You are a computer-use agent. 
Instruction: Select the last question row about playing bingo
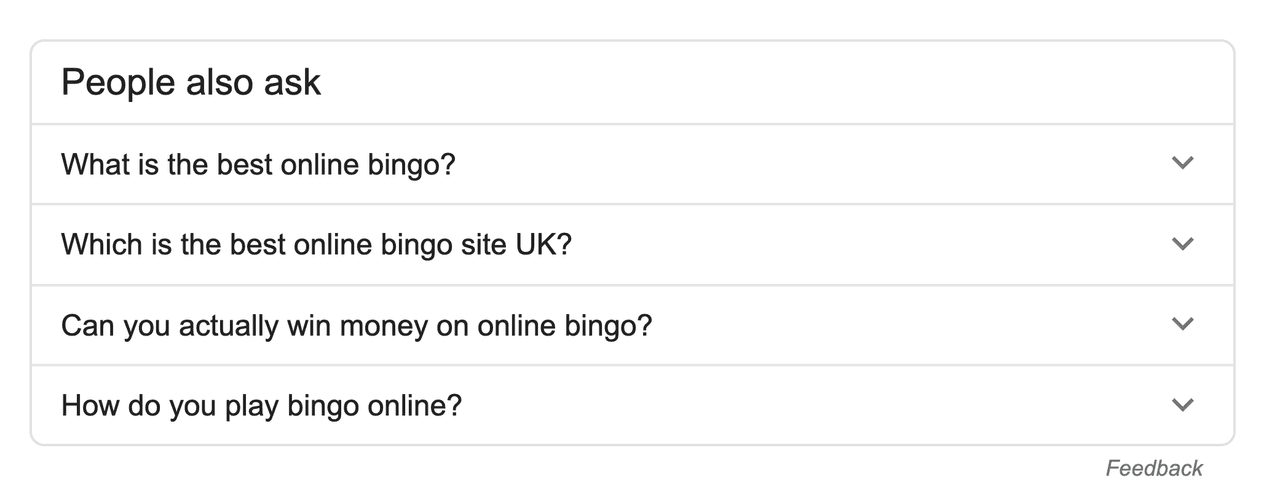(x=633, y=405)
